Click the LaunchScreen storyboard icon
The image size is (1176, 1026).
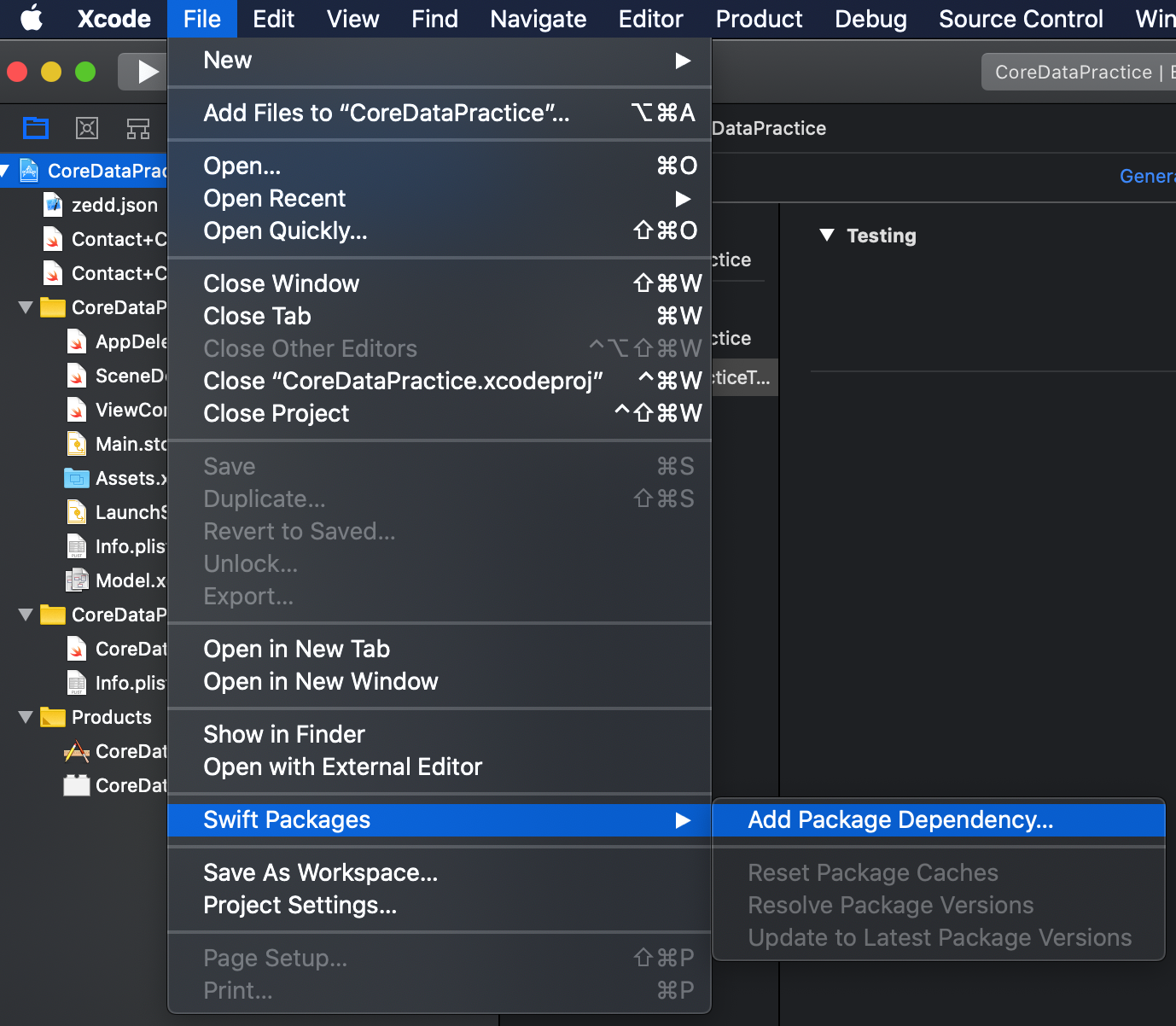77,512
